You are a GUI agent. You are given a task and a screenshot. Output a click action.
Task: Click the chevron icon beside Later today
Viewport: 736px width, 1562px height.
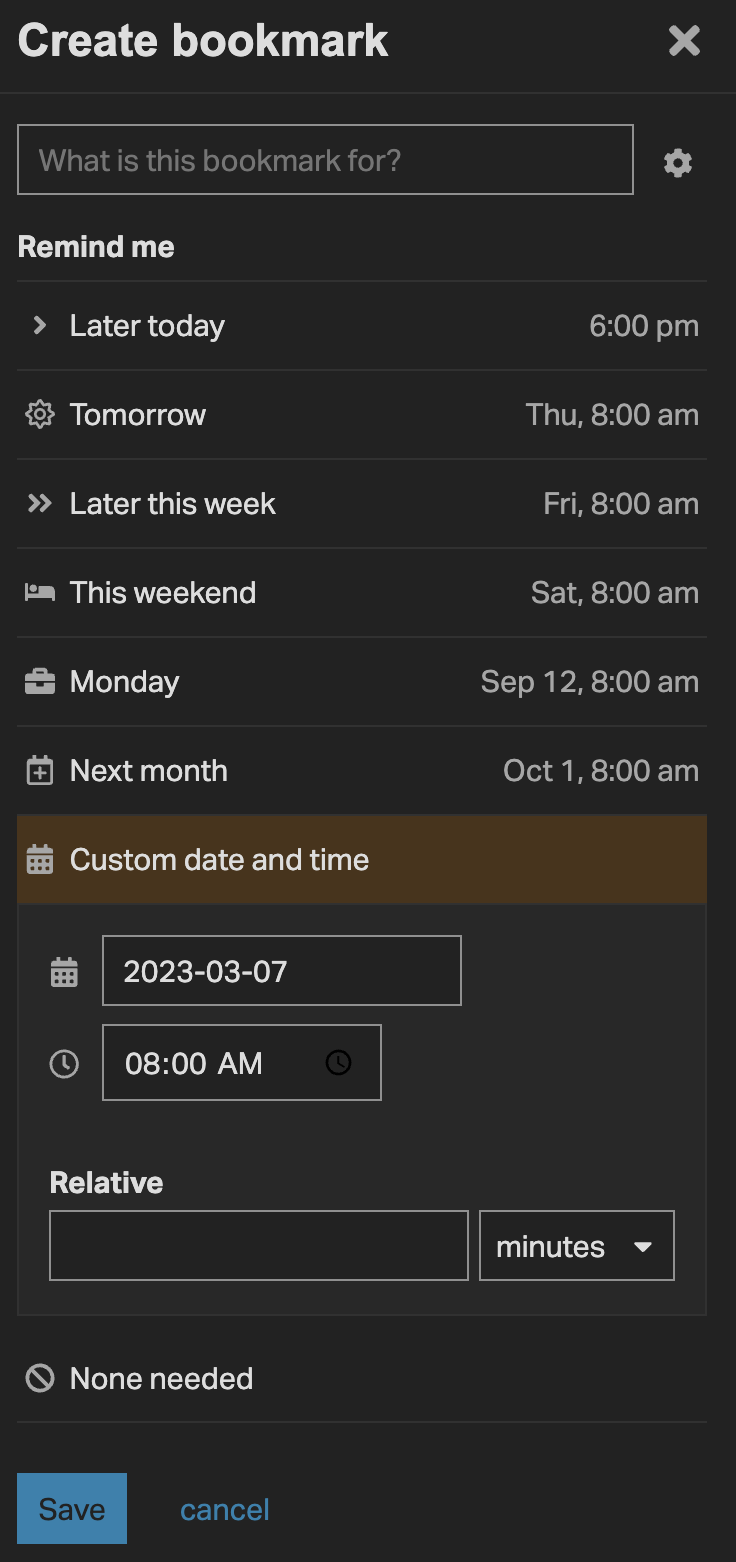tap(40, 325)
